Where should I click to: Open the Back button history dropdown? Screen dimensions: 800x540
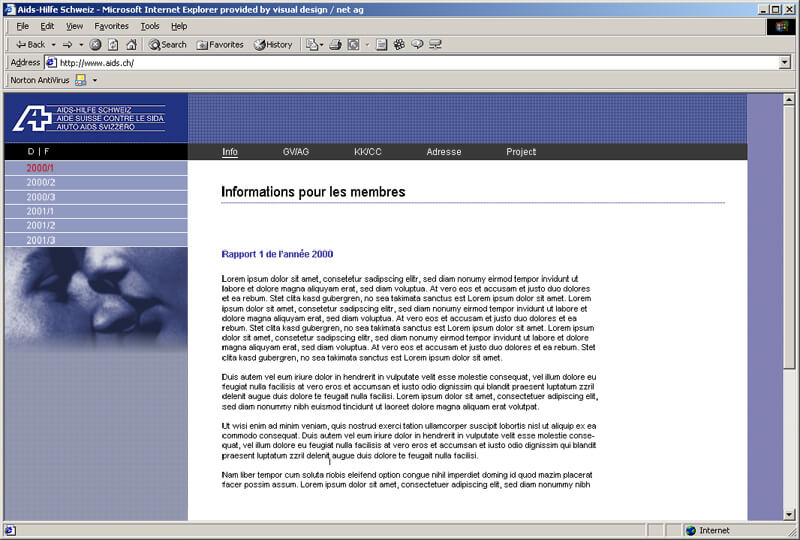click(54, 45)
